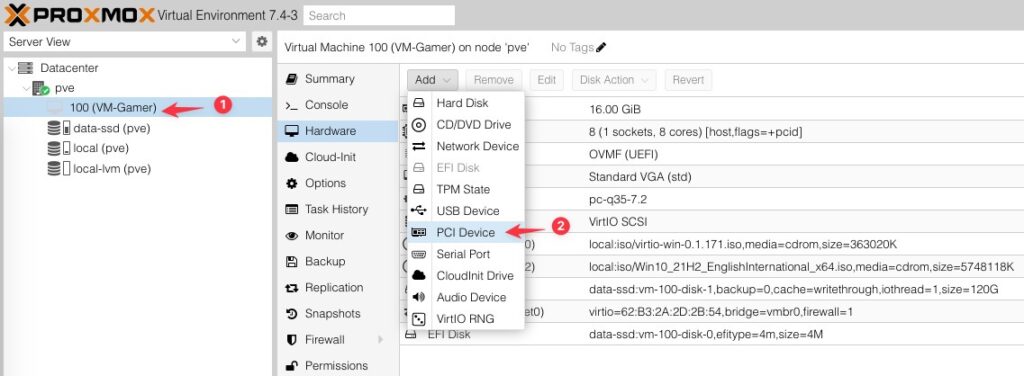Viewport: 1024px width, 376px height.
Task: Click the Proxmox logo
Action: tap(80, 14)
